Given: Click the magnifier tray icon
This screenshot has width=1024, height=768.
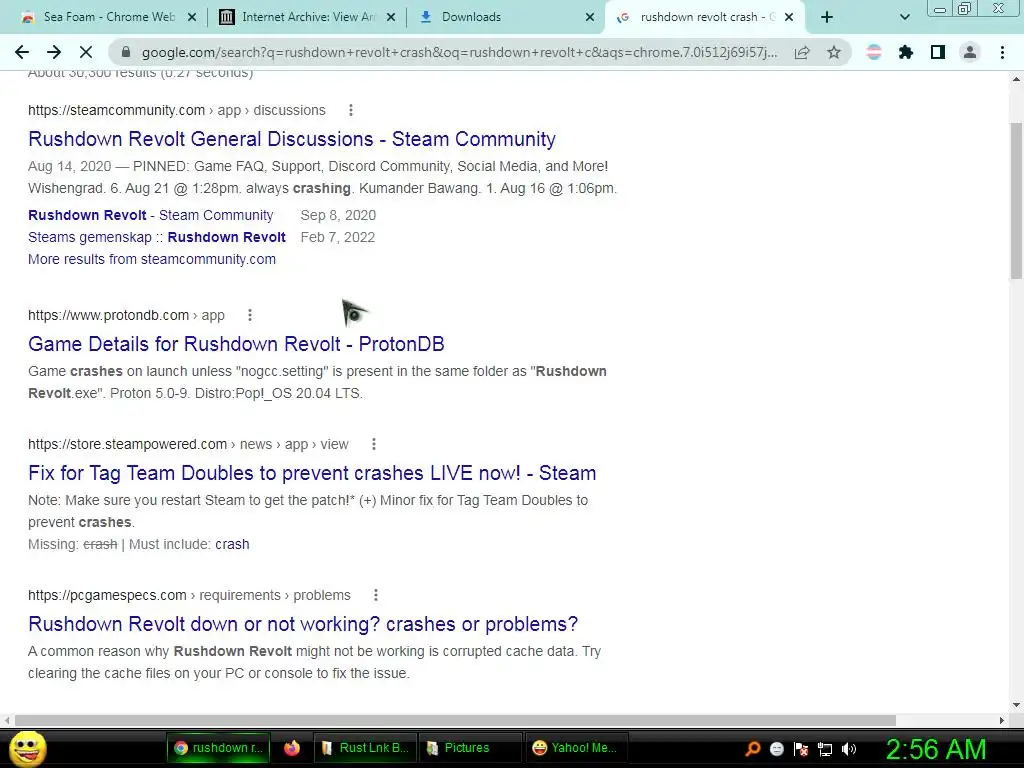Looking at the screenshot, I should pos(752,749).
